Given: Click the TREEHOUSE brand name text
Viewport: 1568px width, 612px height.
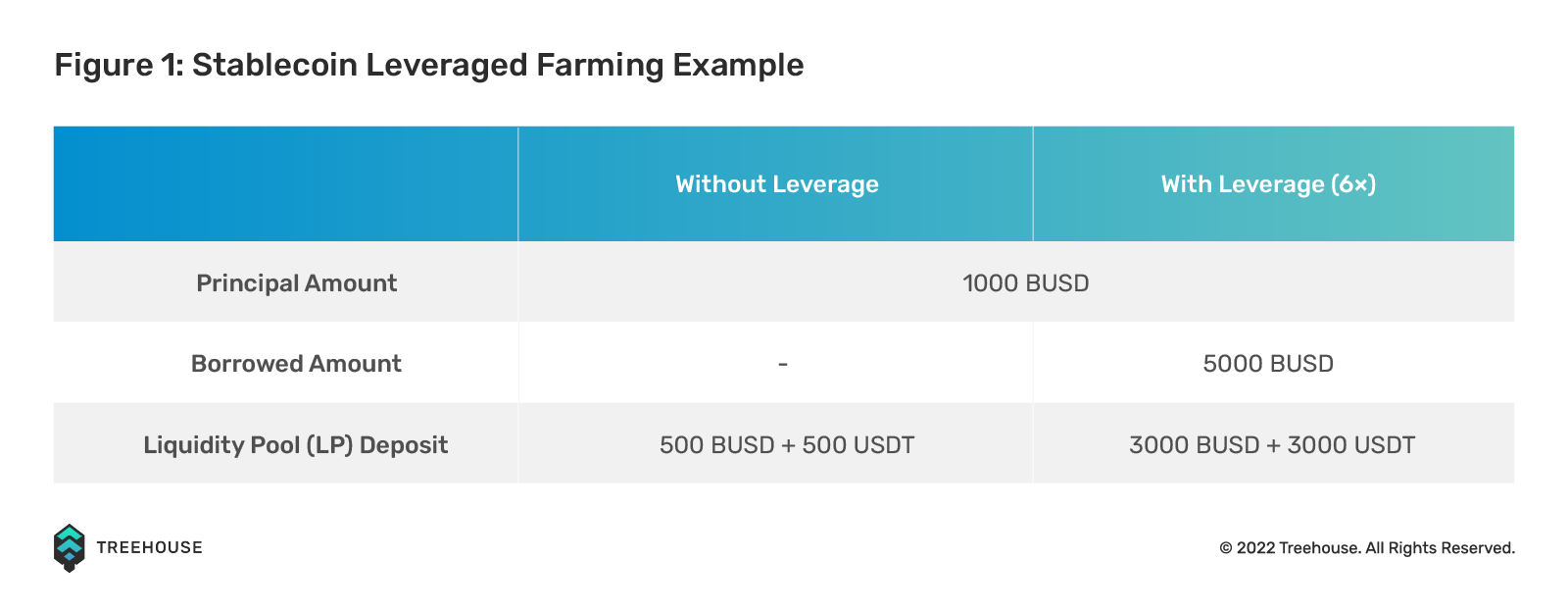Looking at the screenshot, I should point(150,547).
